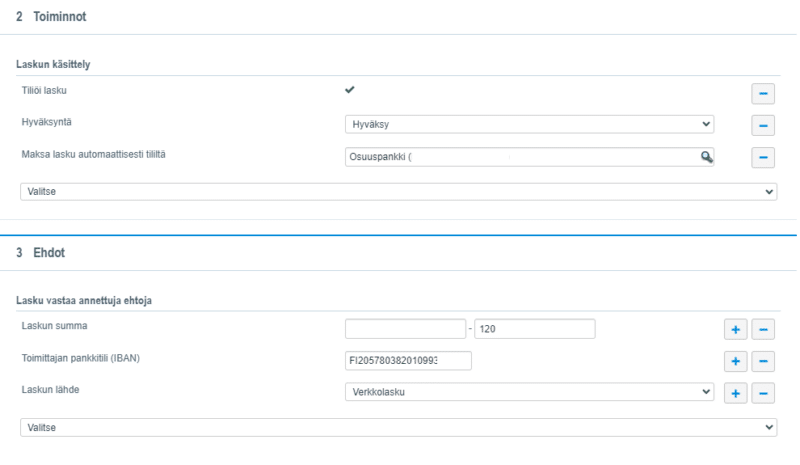800x465 pixels.
Task: Click the IBAN field starting with FI205780
Action: (x=407, y=361)
